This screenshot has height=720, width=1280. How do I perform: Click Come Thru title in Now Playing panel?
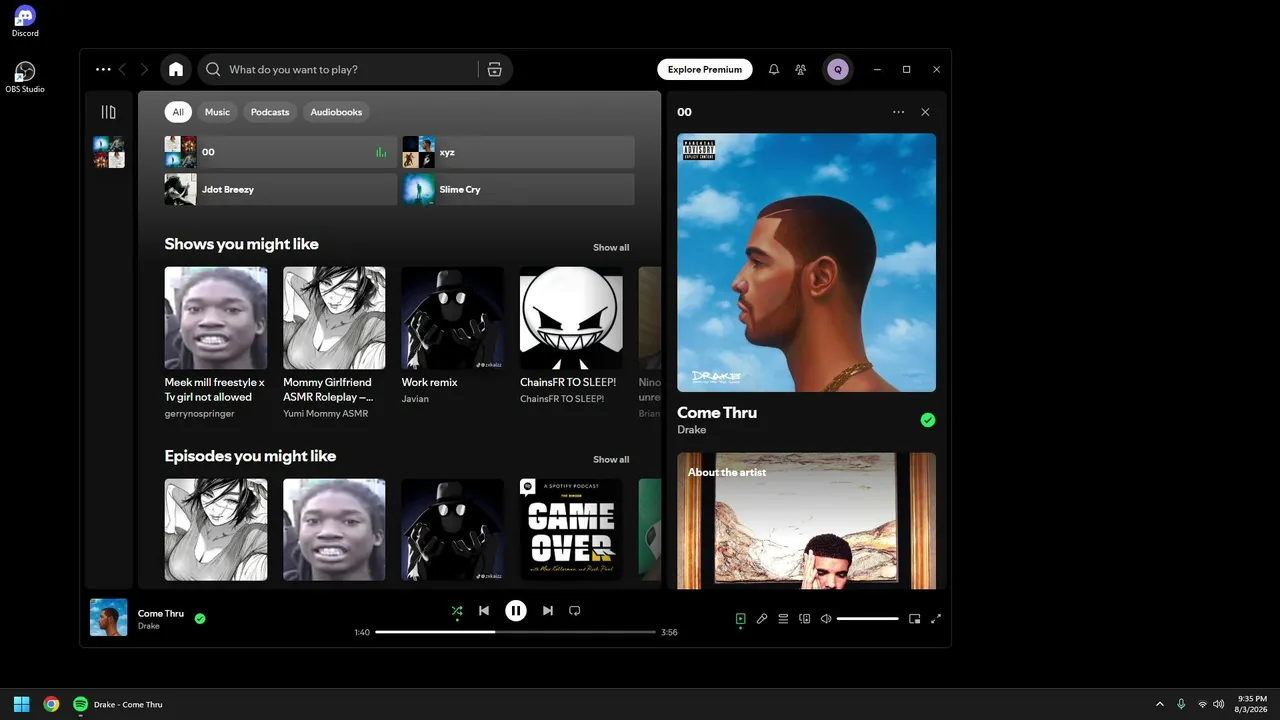717,412
